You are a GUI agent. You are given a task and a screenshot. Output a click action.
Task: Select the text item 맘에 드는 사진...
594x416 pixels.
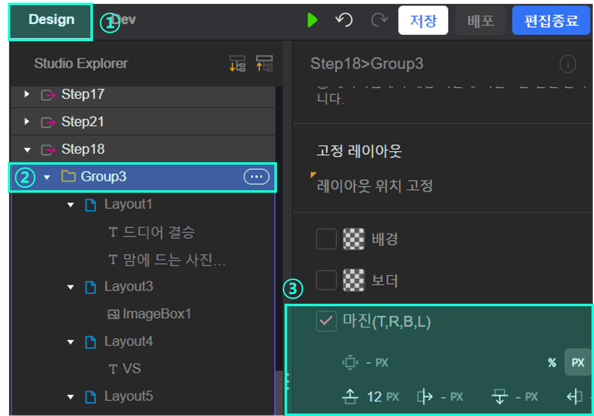coord(174,260)
